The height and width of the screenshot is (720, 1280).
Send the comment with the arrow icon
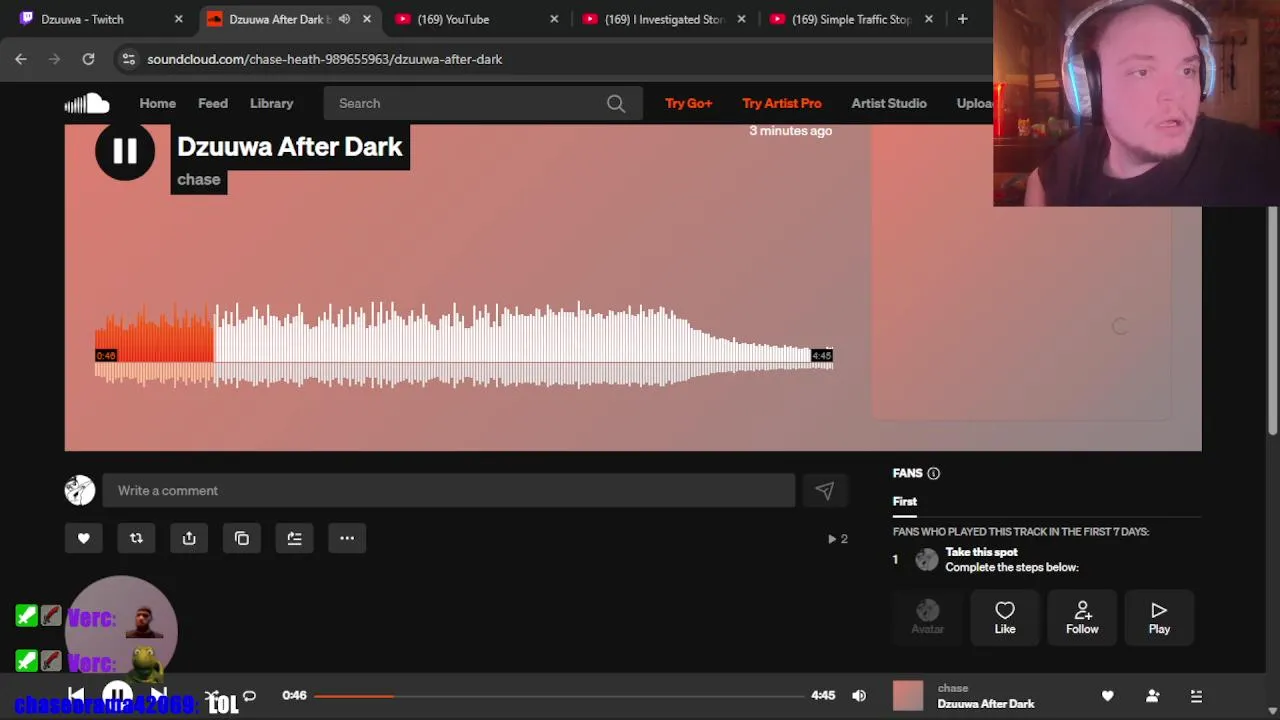tap(824, 491)
